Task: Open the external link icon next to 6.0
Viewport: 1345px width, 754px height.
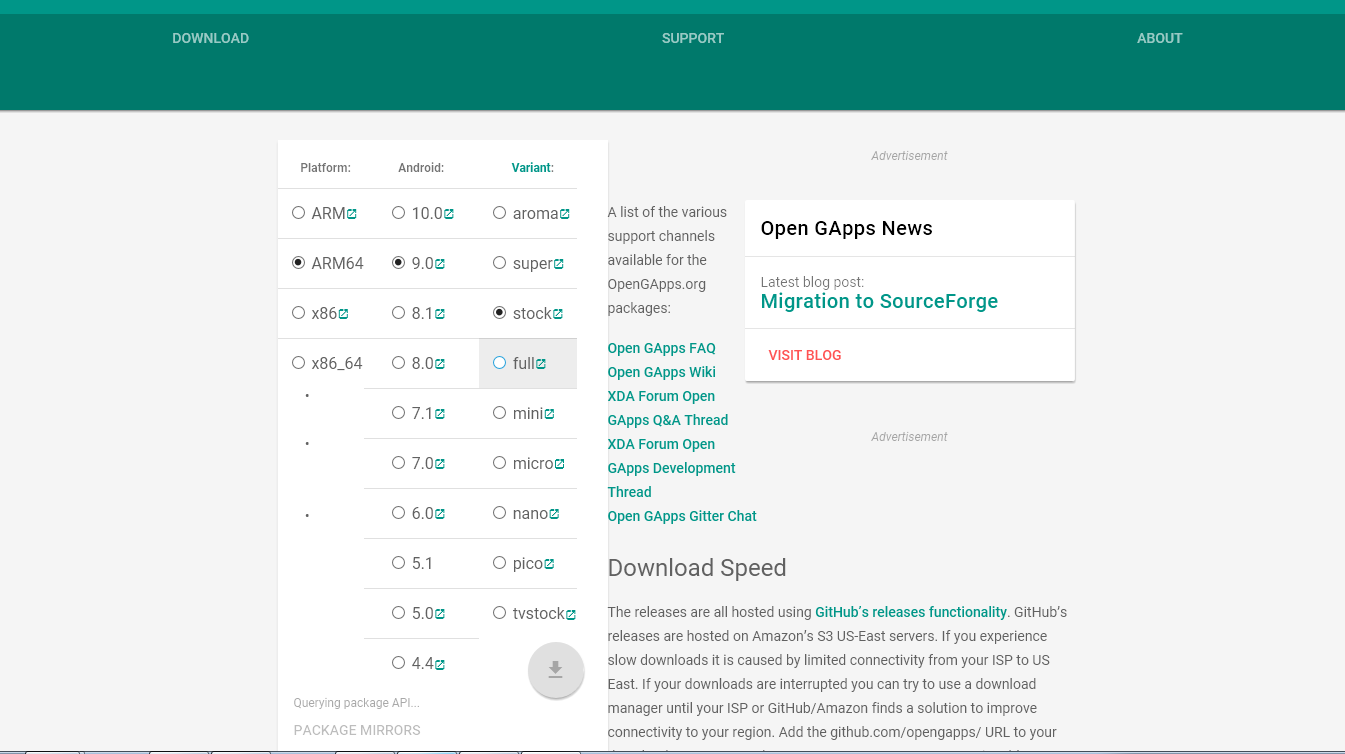Action: point(440,514)
